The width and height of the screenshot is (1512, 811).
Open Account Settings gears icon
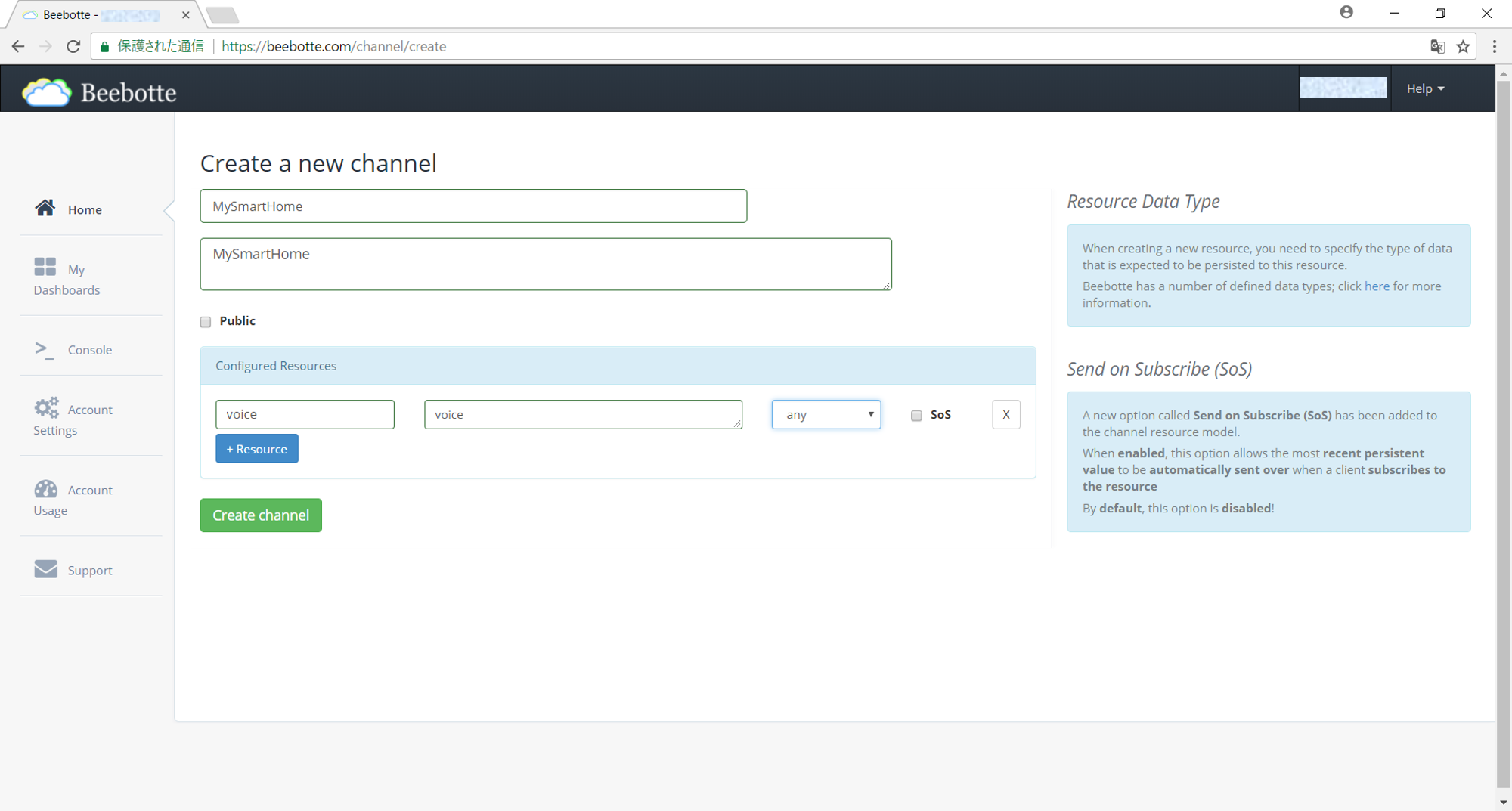[46, 408]
